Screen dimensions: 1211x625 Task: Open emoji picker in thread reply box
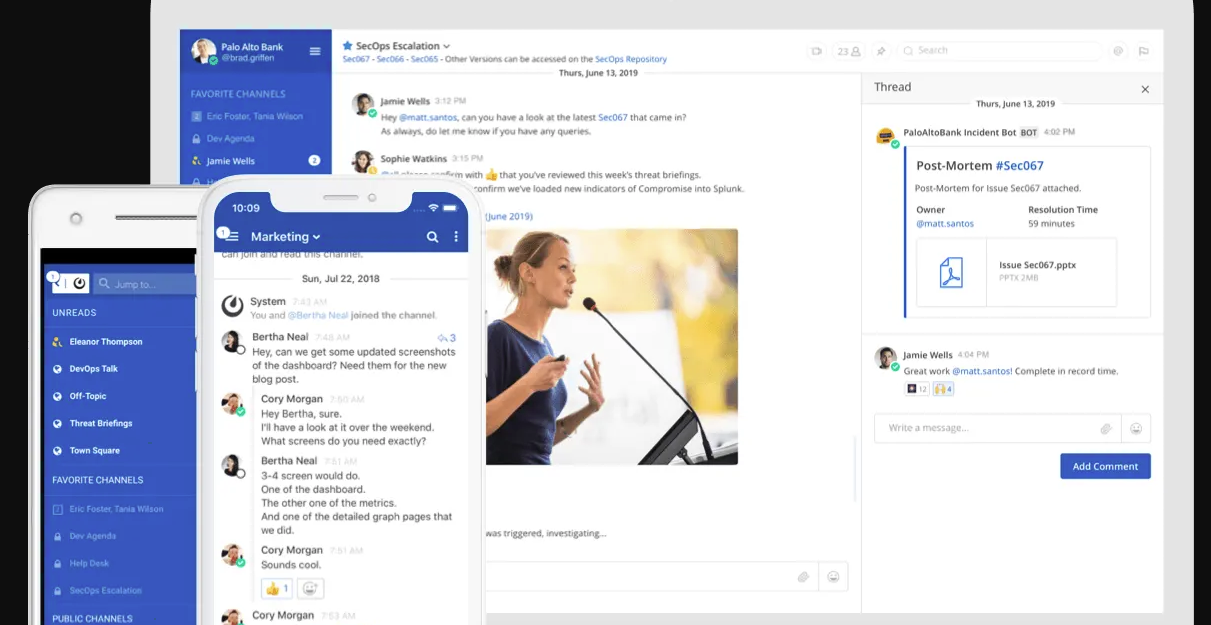pyautogui.click(x=1136, y=428)
